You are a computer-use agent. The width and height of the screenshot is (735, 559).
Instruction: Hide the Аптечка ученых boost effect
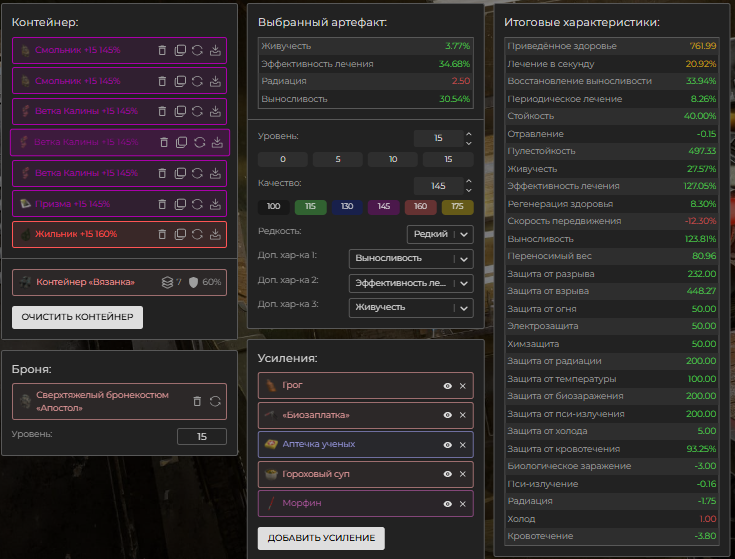point(447,444)
